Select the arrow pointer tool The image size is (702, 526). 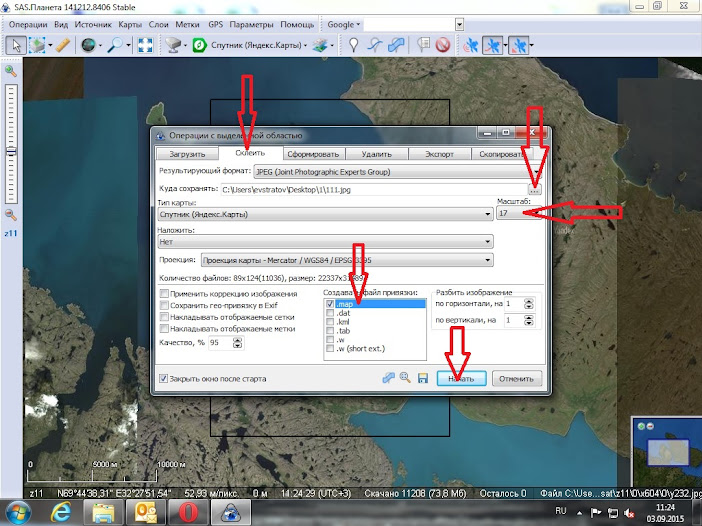[x=16, y=45]
